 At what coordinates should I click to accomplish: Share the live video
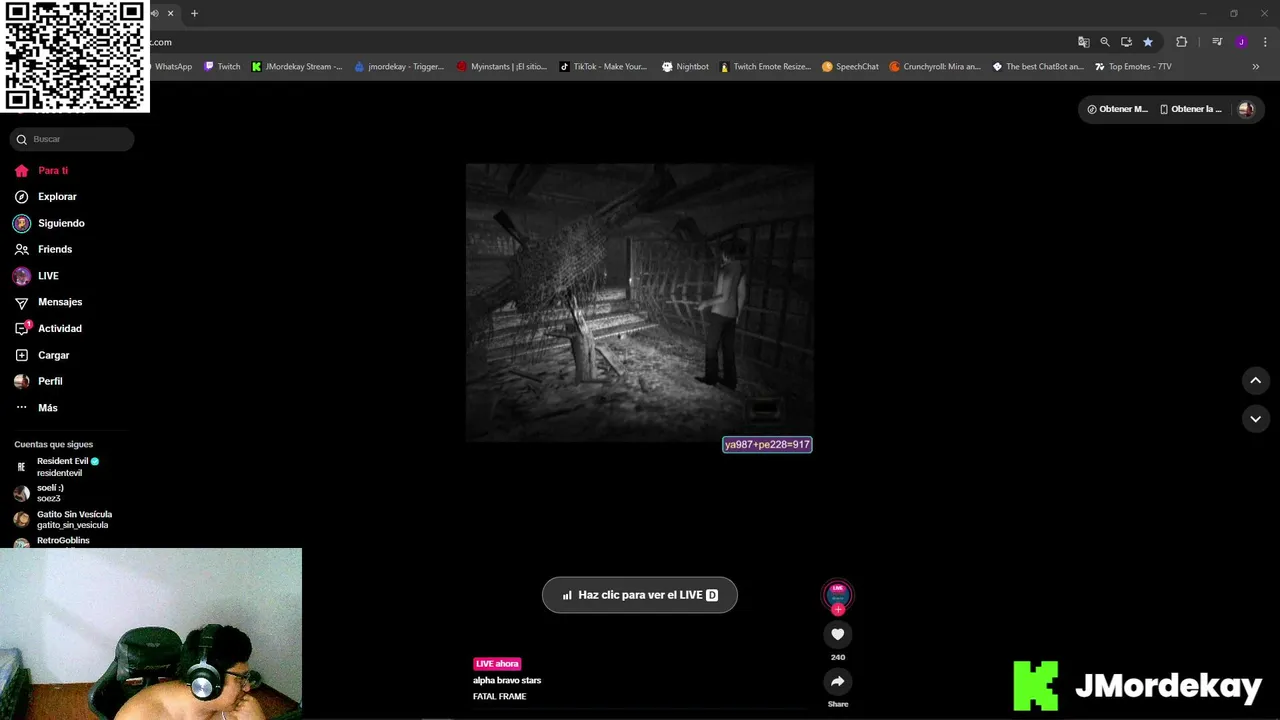[838, 681]
